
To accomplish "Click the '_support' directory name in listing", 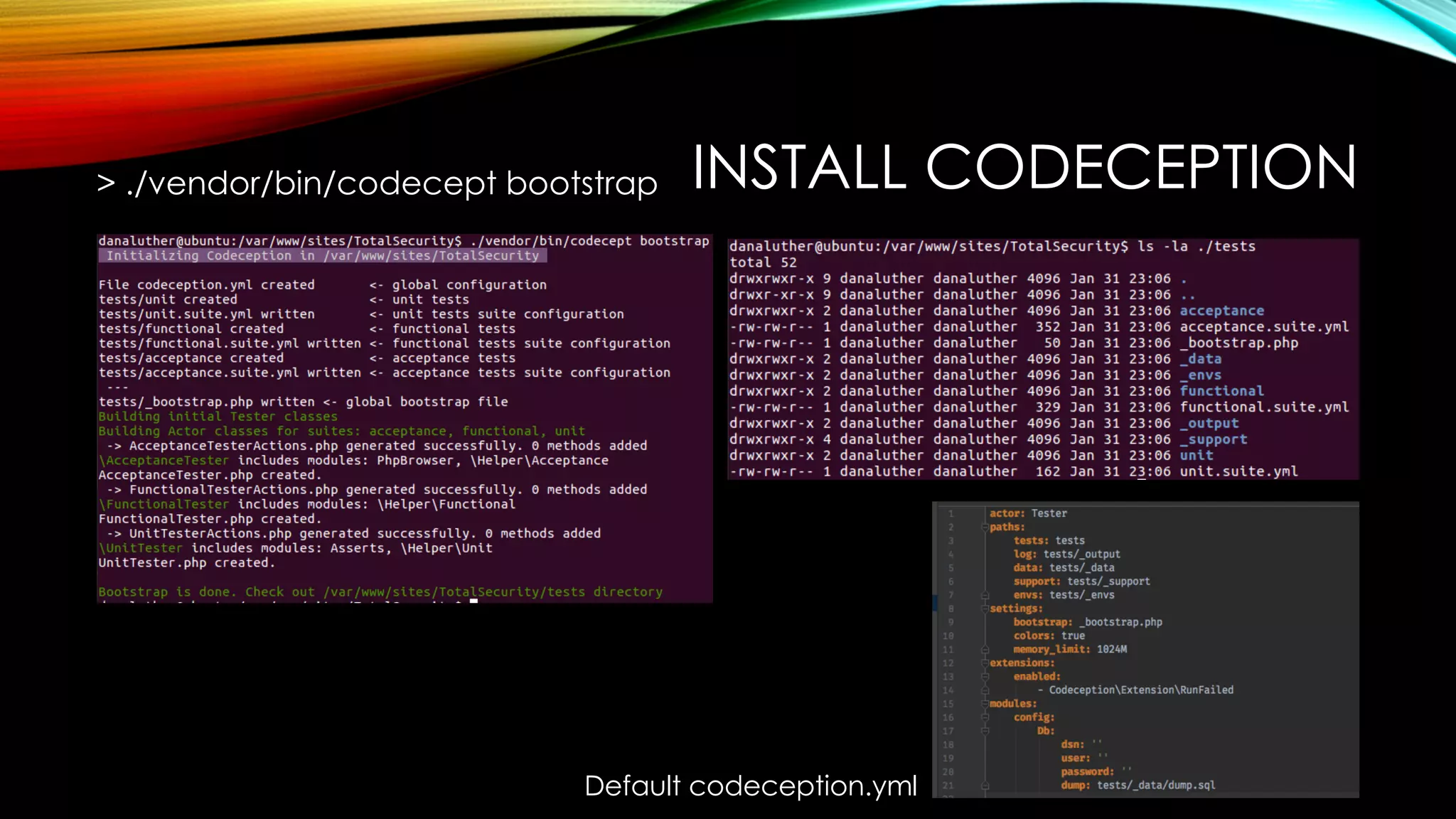I will pyautogui.click(x=1214, y=439).
